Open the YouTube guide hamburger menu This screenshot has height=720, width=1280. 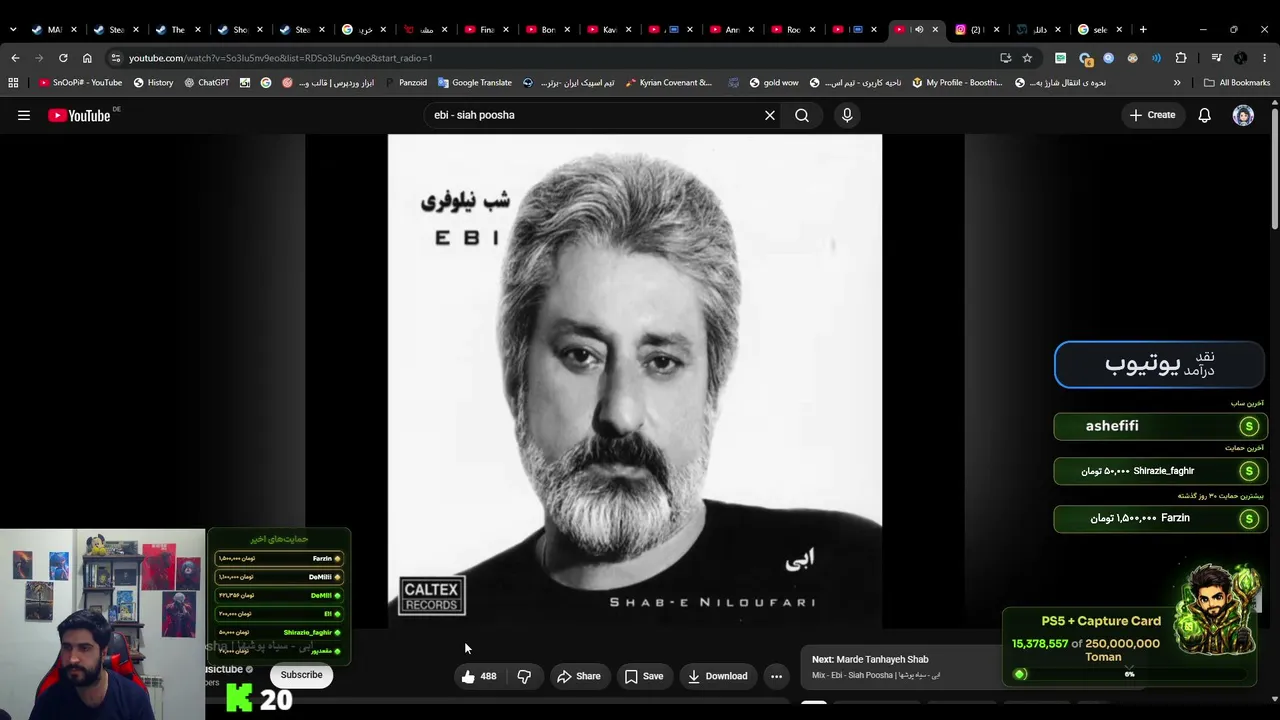click(x=24, y=115)
